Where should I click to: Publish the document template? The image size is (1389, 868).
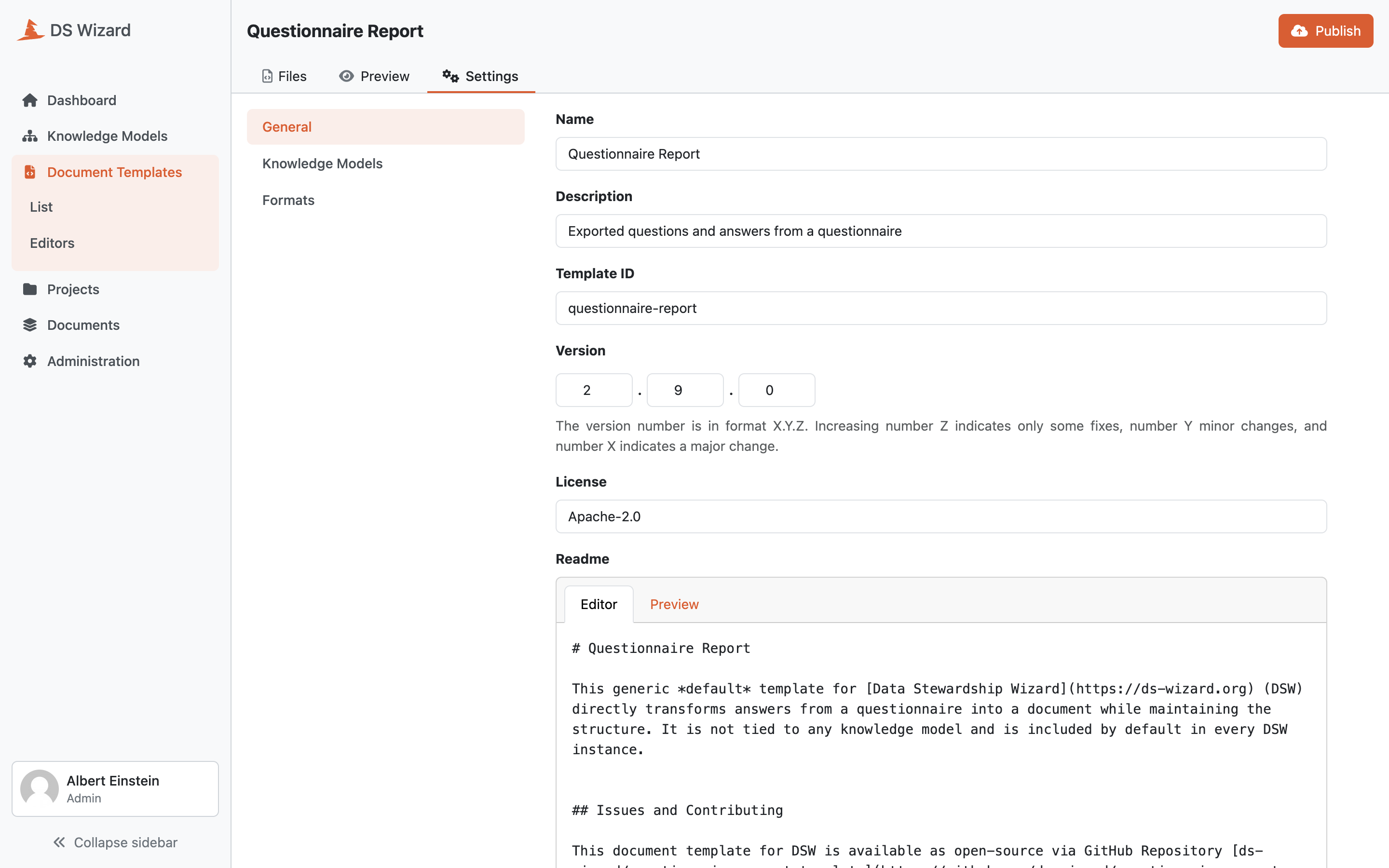(x=1325, y=31)
